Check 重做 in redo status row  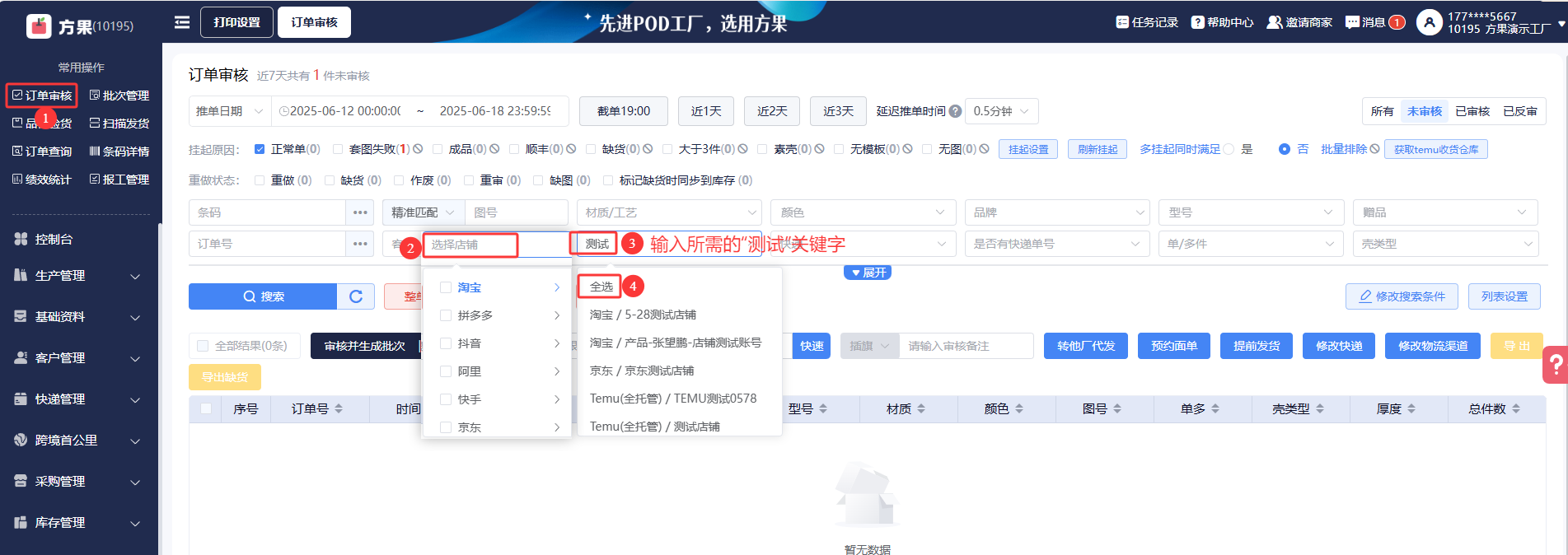tap(260, 180)
